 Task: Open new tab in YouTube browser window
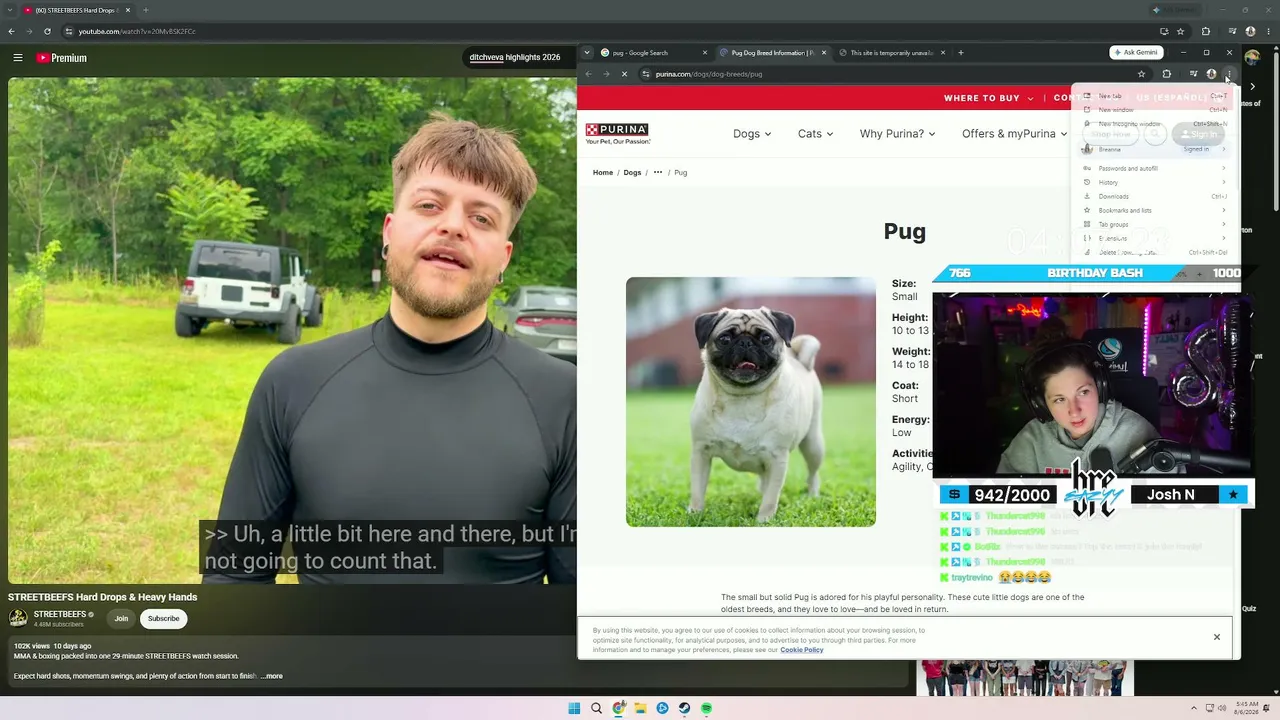coord(145,10)
